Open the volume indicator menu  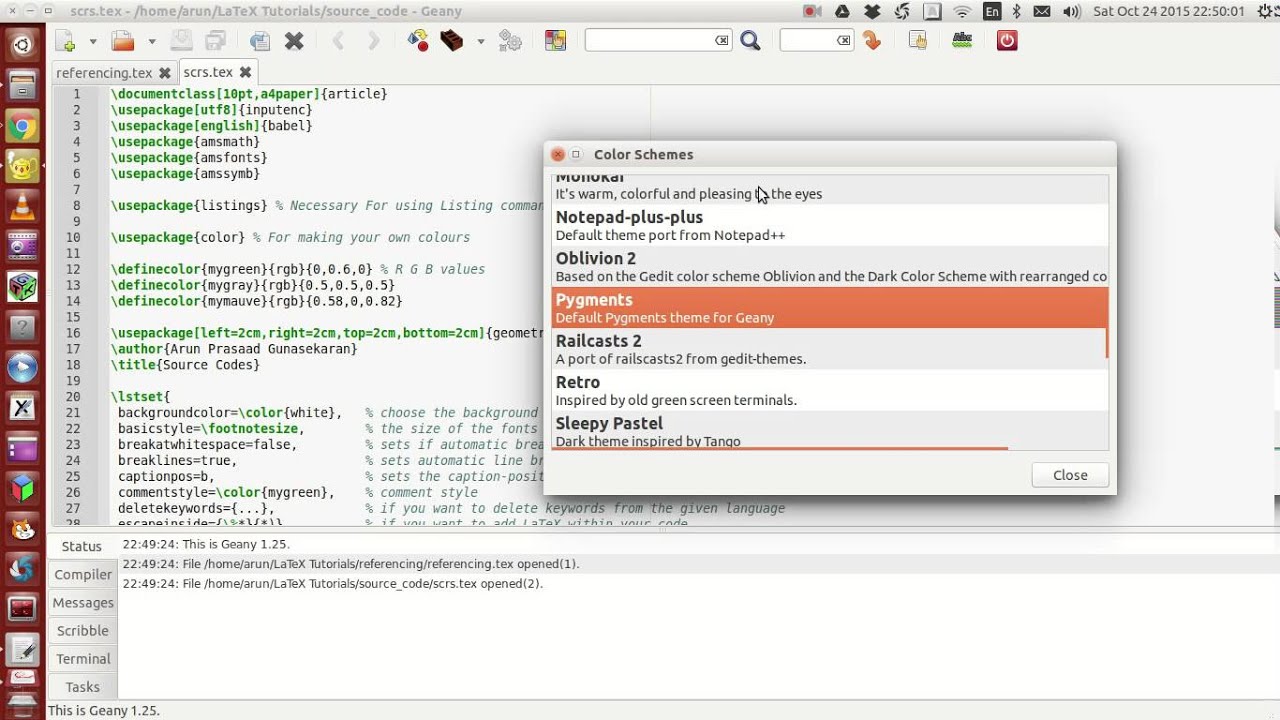point(1072,12)
